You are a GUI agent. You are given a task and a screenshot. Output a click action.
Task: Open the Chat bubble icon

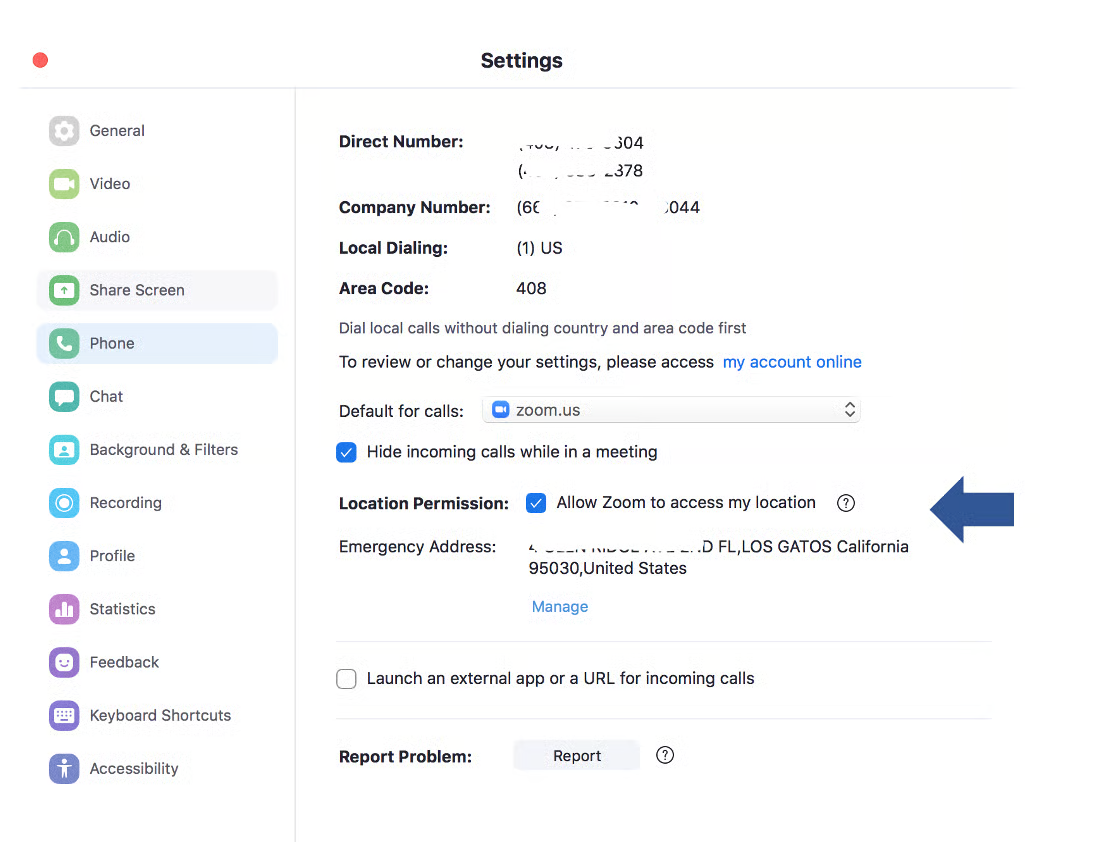click(64, 396)
